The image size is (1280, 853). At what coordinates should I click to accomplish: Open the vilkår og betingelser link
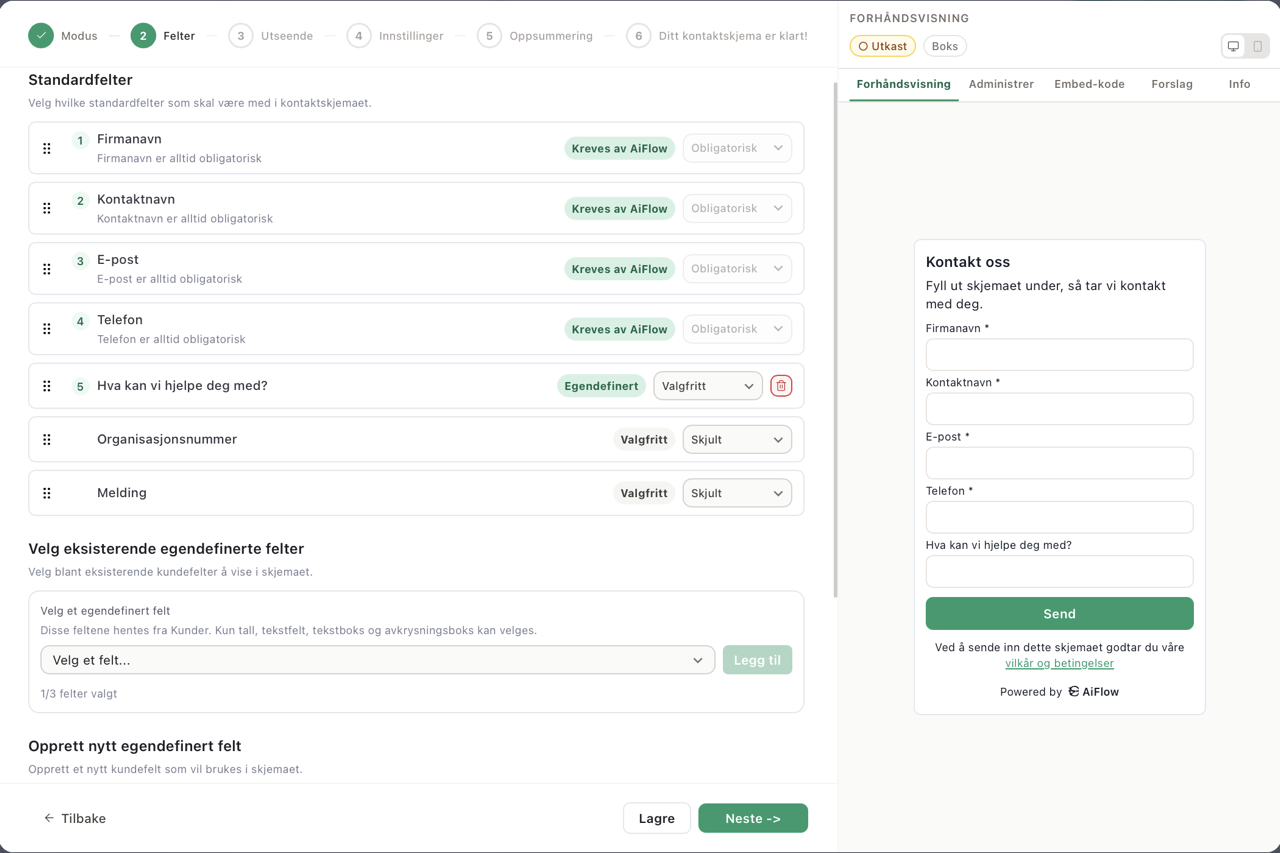[1059, 663]
